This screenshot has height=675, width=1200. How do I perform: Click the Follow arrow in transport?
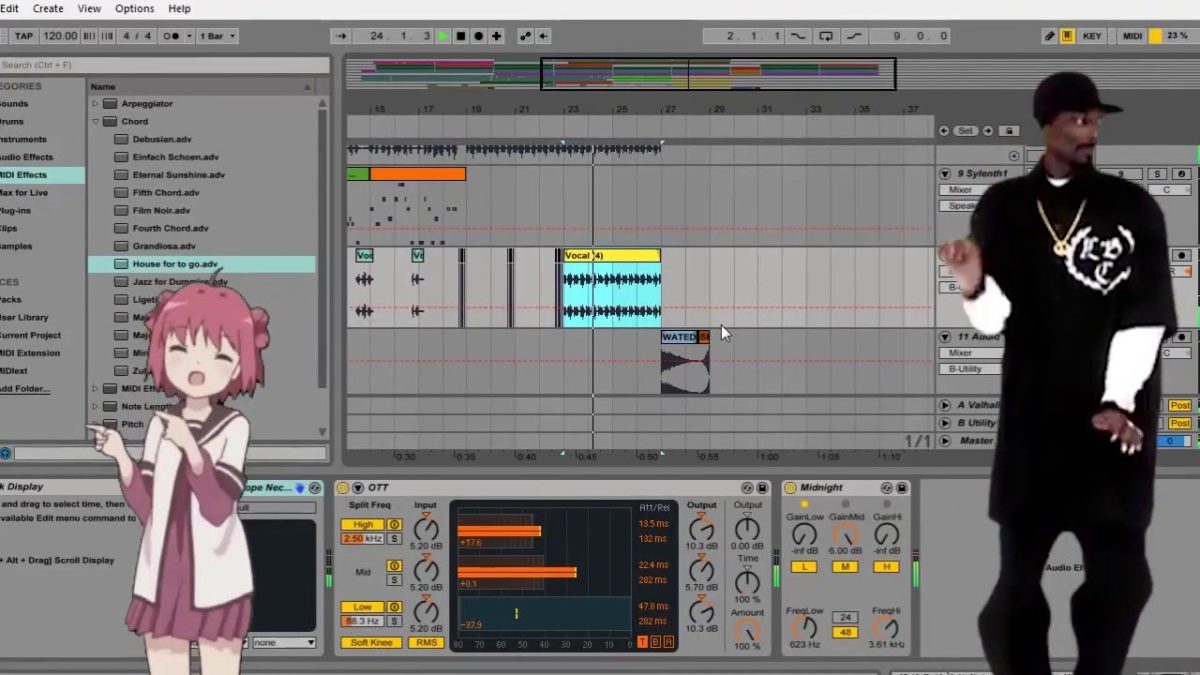click(x=341, y=36)
